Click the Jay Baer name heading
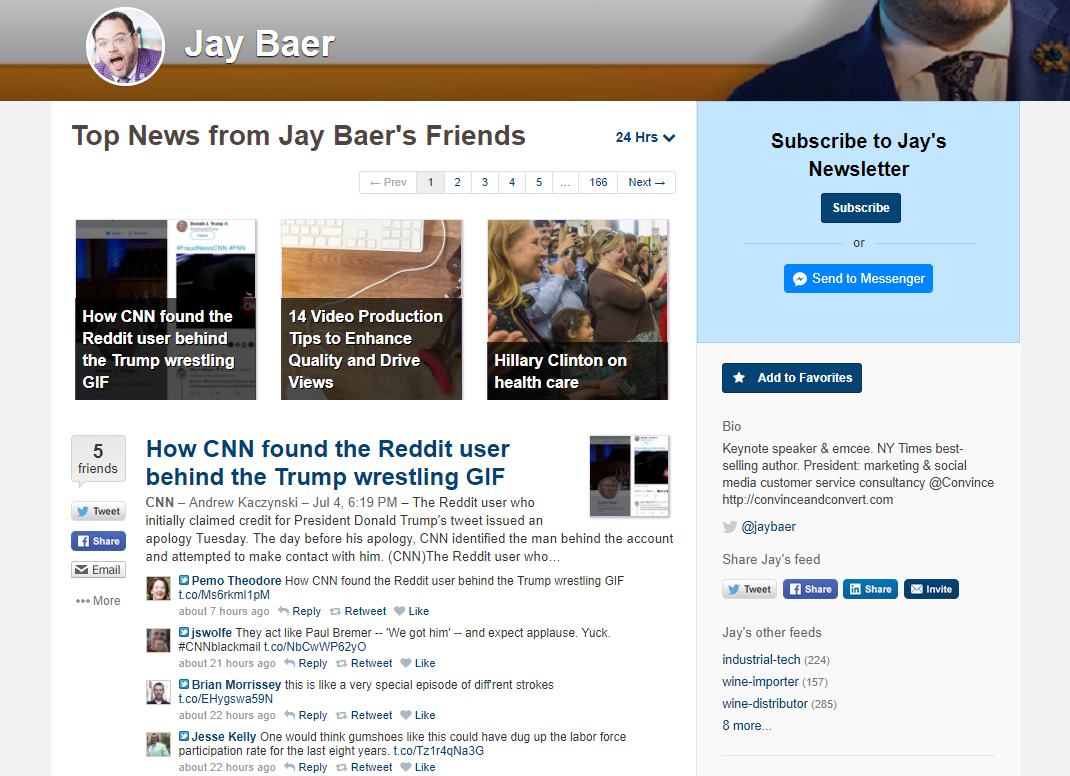 click(x=259, y=44)
